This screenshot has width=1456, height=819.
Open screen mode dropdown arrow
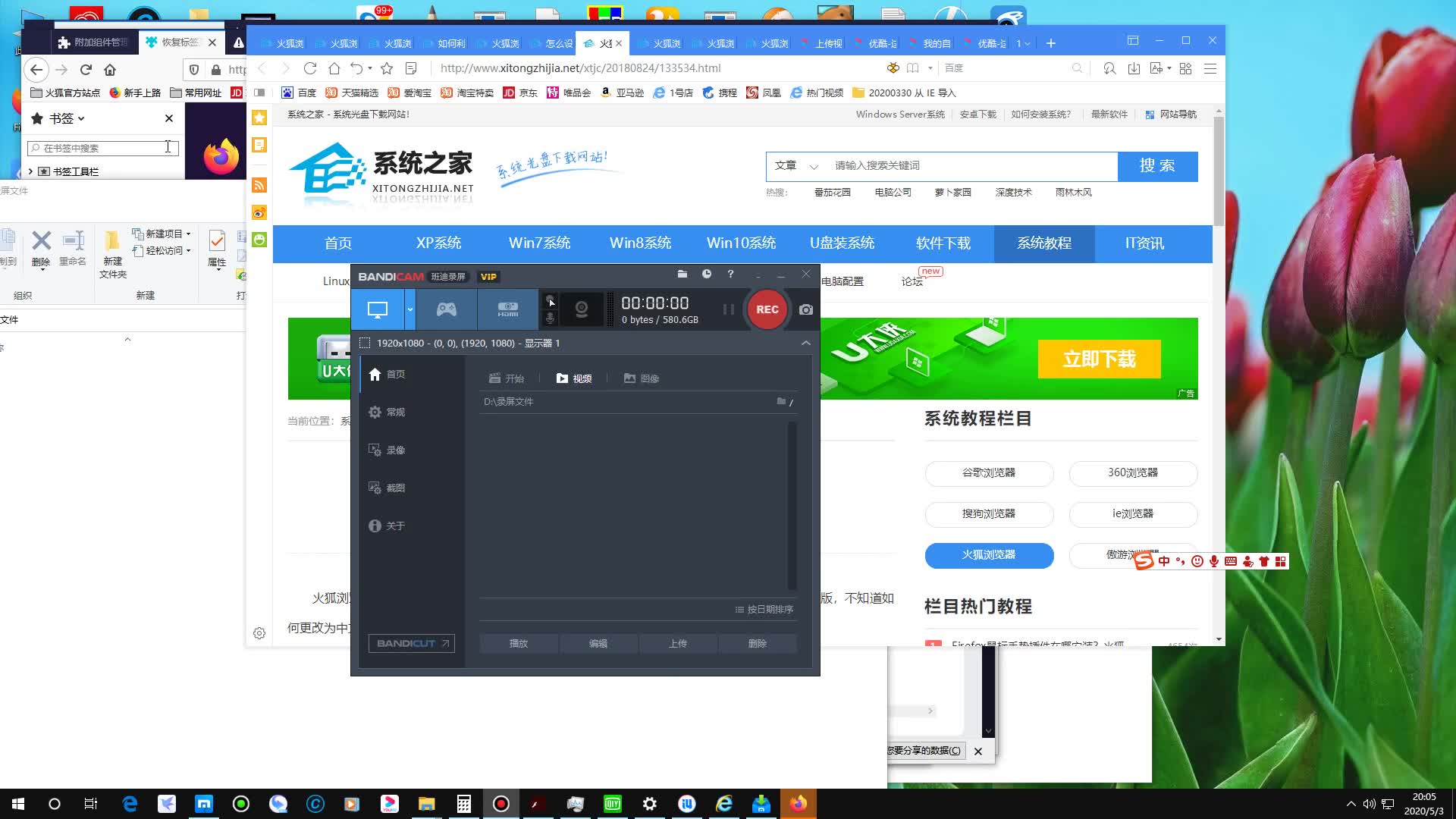coord(410,309)
